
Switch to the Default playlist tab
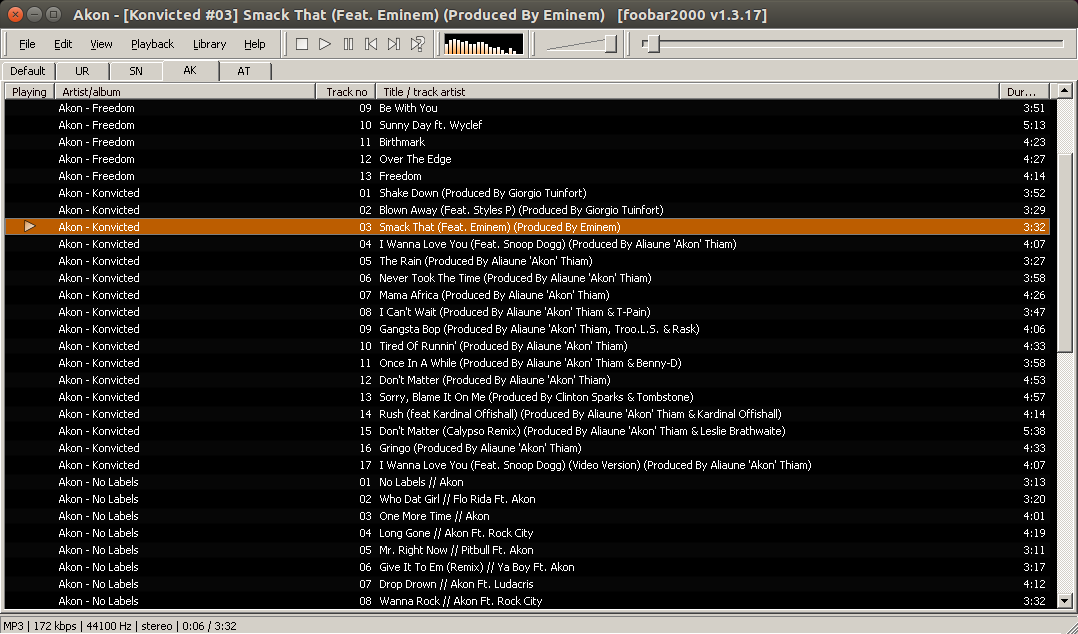[x=28, y=71]
